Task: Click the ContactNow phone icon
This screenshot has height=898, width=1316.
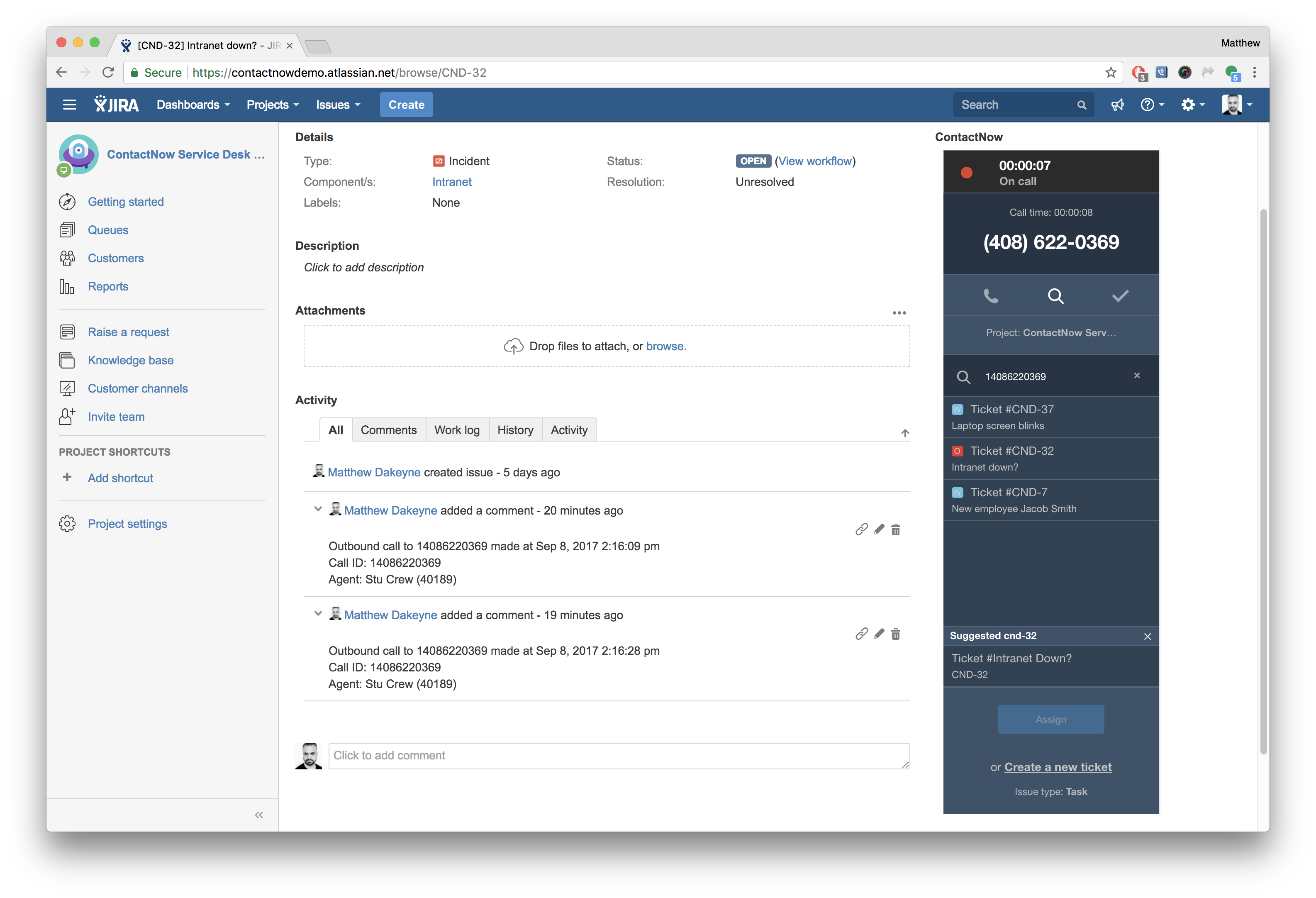Action: point(991,296)
